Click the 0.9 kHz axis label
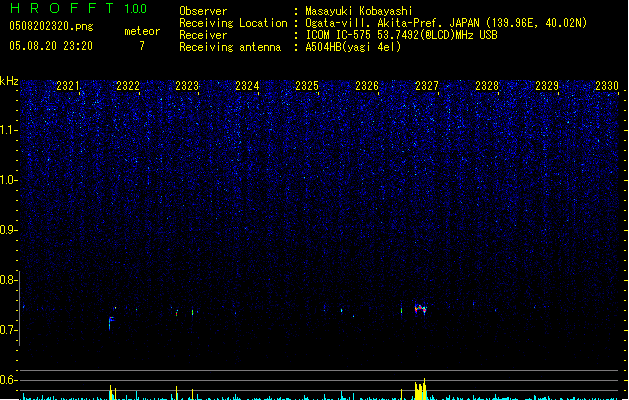Screen dimensions: 629x400 coord(9,230)
